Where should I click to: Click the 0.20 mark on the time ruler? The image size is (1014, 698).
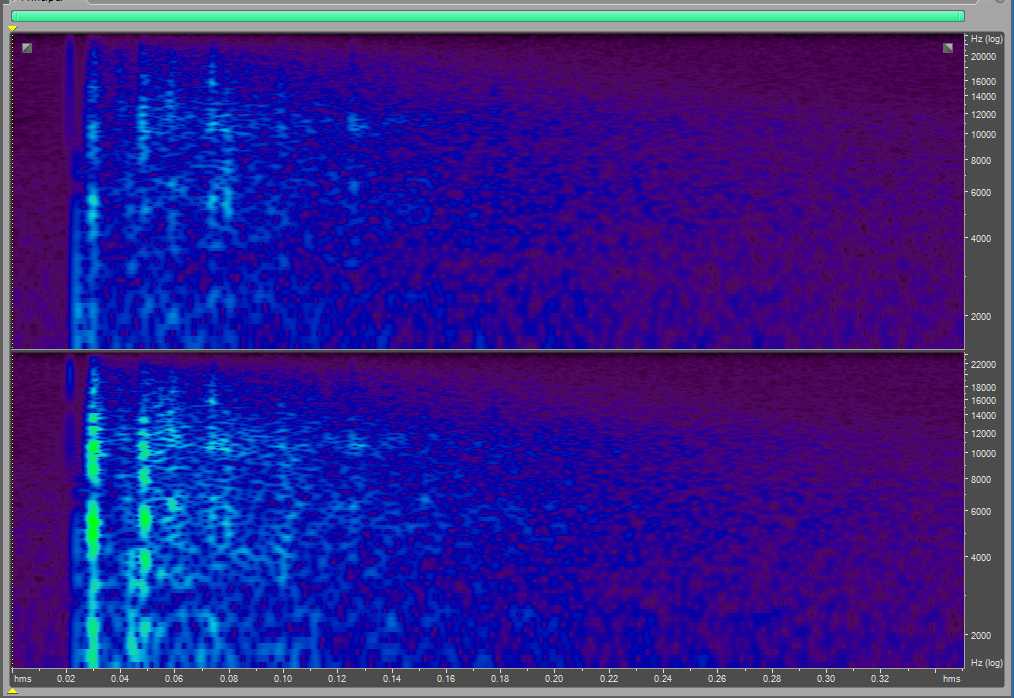click(554, 679)
